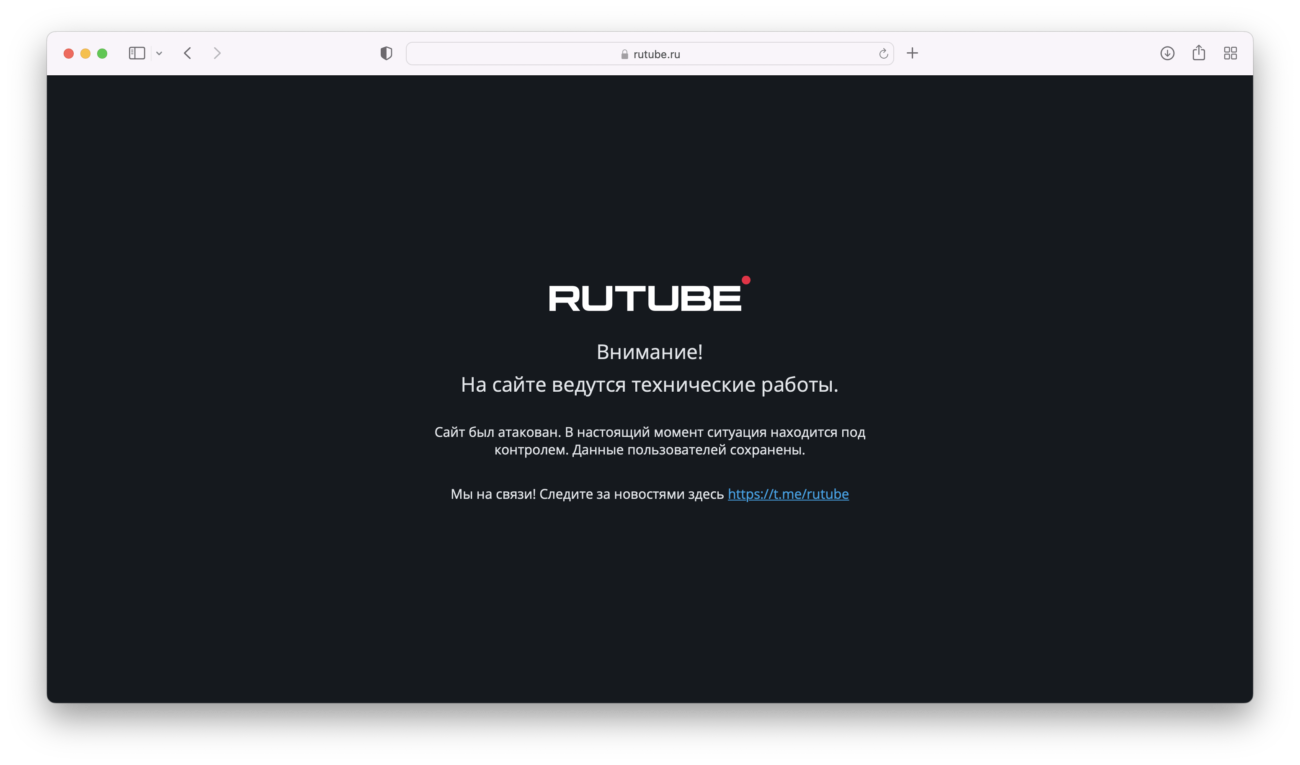Click the green zoom window control

[x=100, y=52]
